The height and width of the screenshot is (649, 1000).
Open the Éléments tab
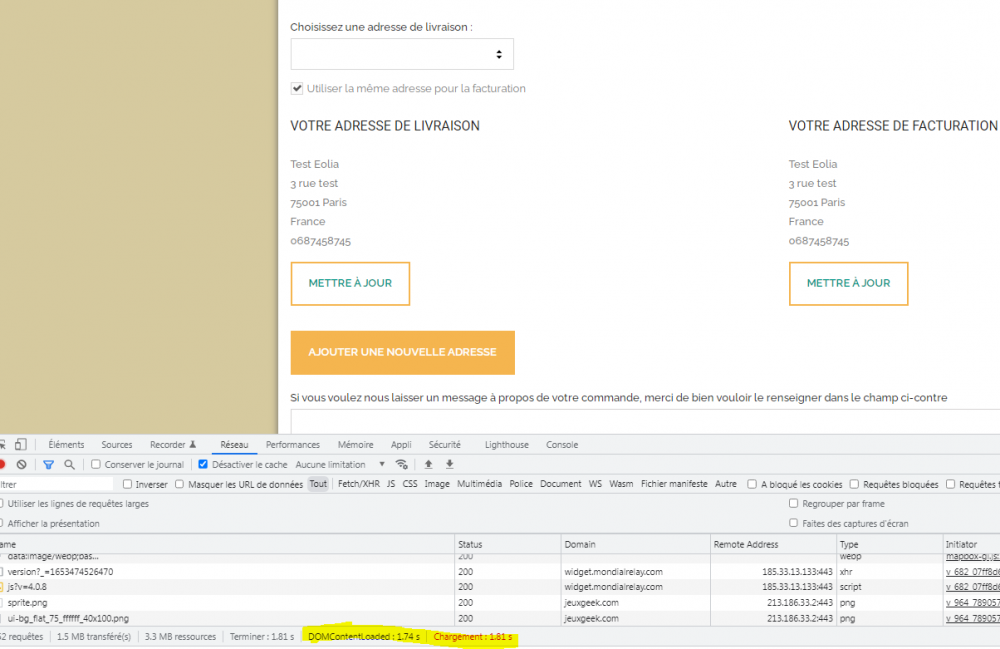[x=66, y=444]
